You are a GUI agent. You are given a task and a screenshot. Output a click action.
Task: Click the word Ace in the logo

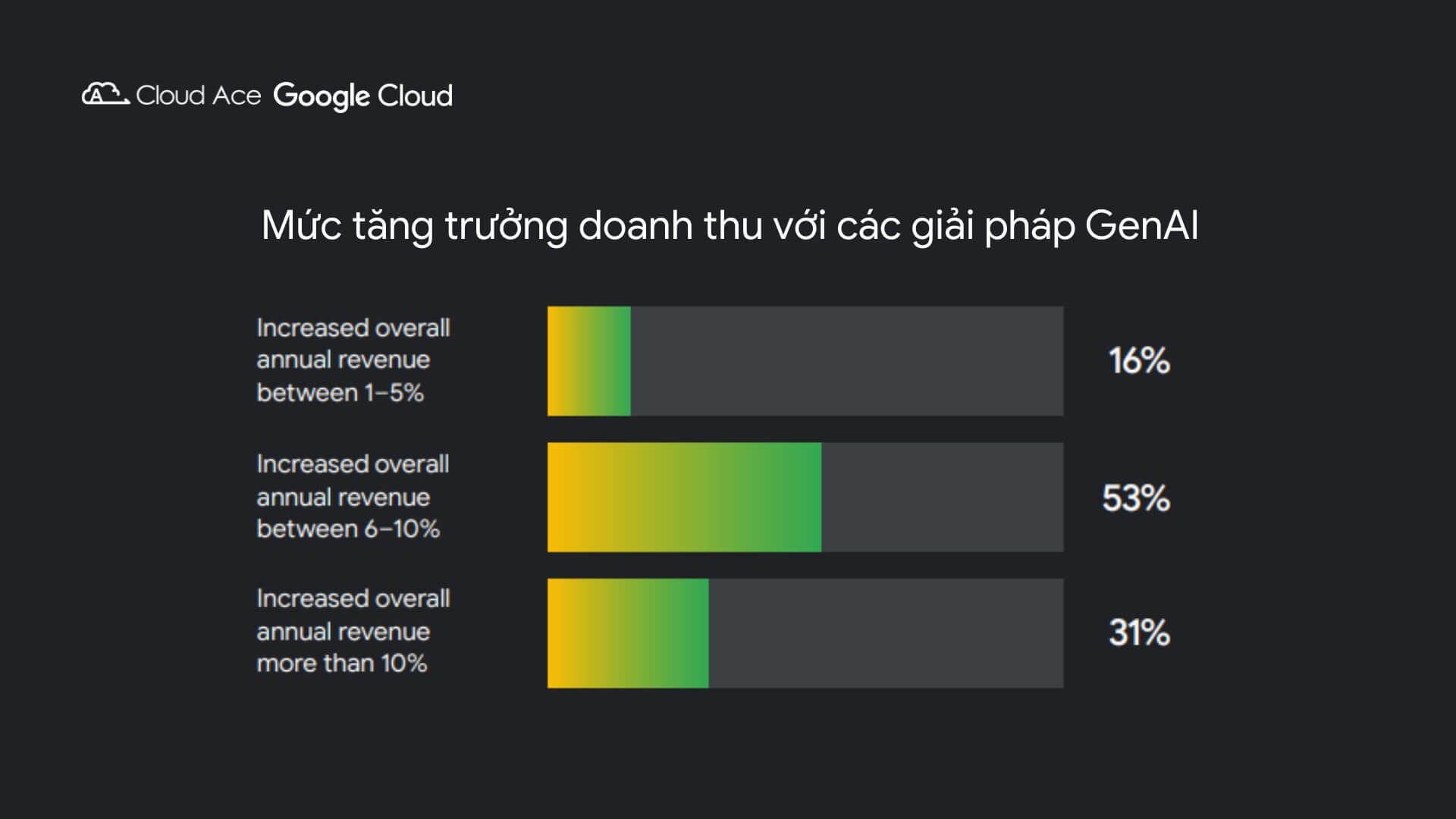click(236, 96)
